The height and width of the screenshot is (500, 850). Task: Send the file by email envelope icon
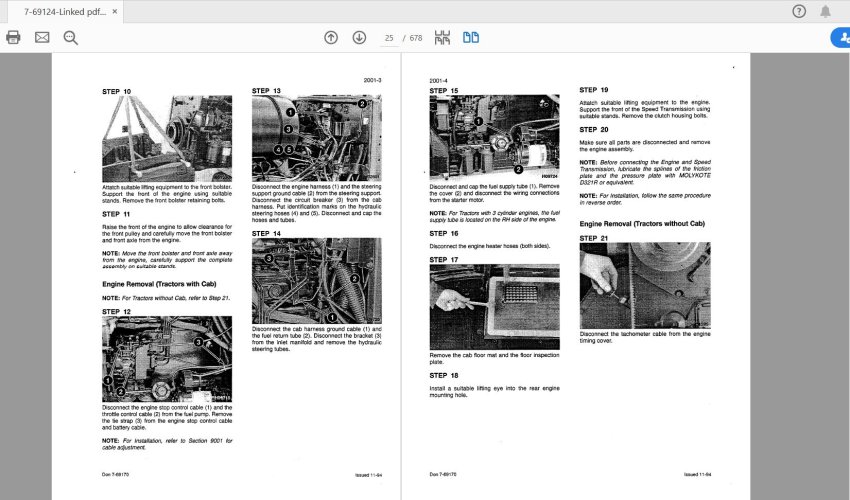(42, 38)
